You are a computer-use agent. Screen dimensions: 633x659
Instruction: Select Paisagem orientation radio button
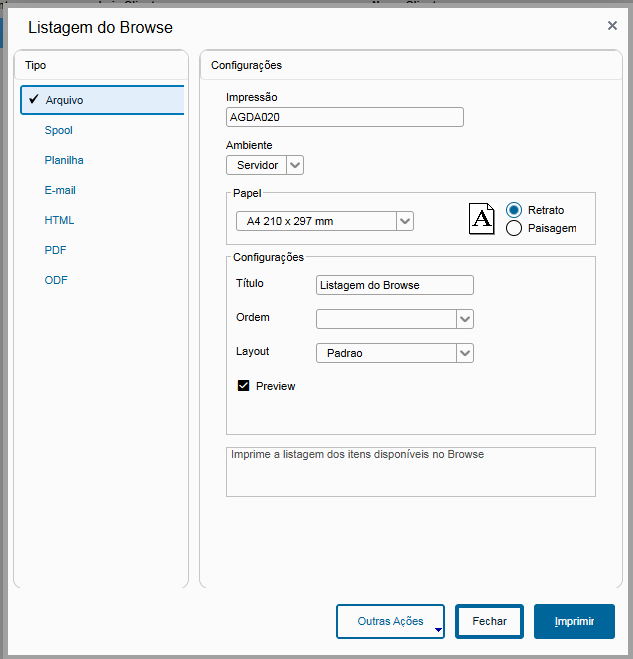click(x=515, y=228)
